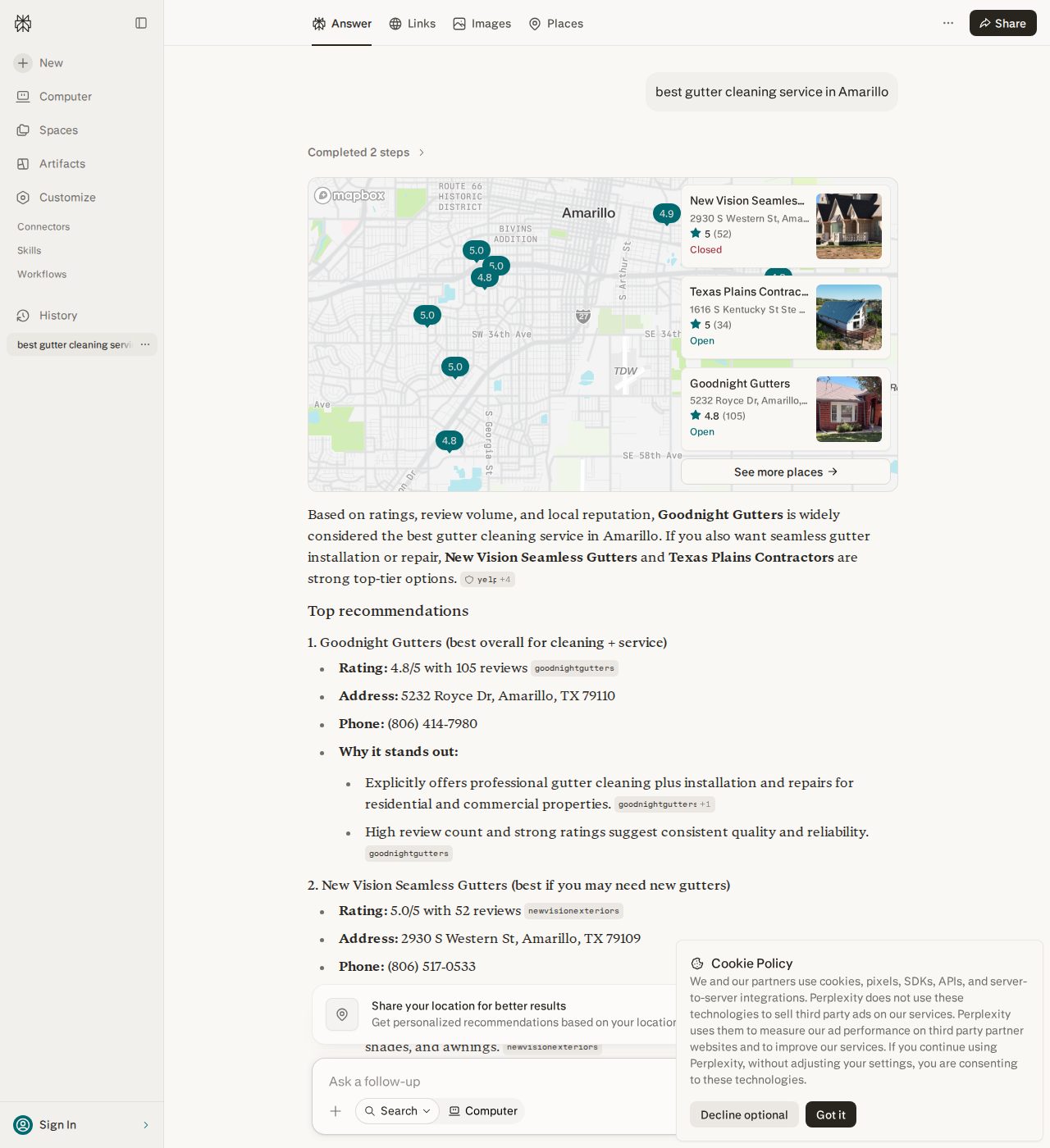Click See more places
Screen dimensions: 1050x1148
[x=786, y=471]
